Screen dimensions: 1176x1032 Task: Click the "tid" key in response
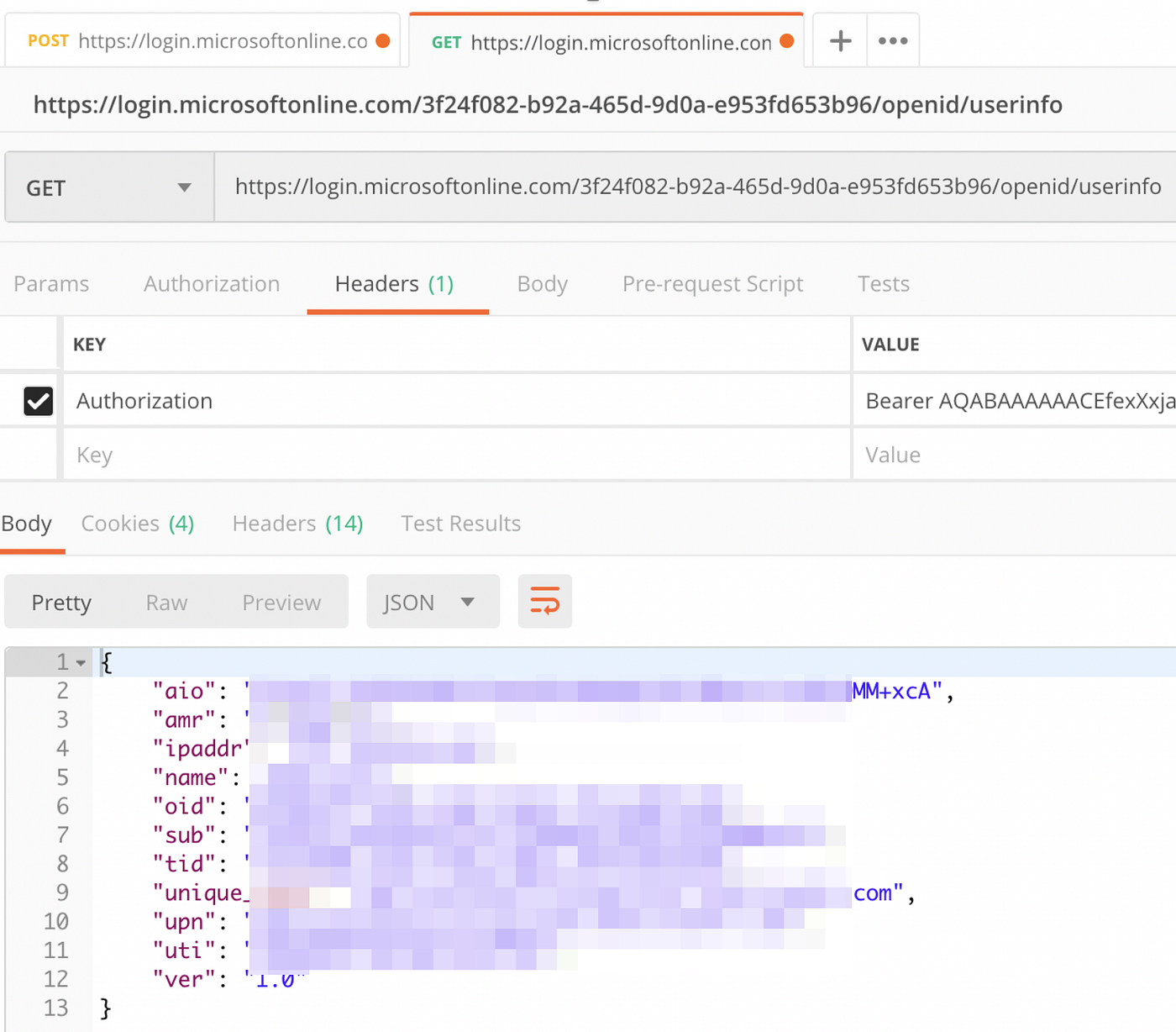(184, 864)
